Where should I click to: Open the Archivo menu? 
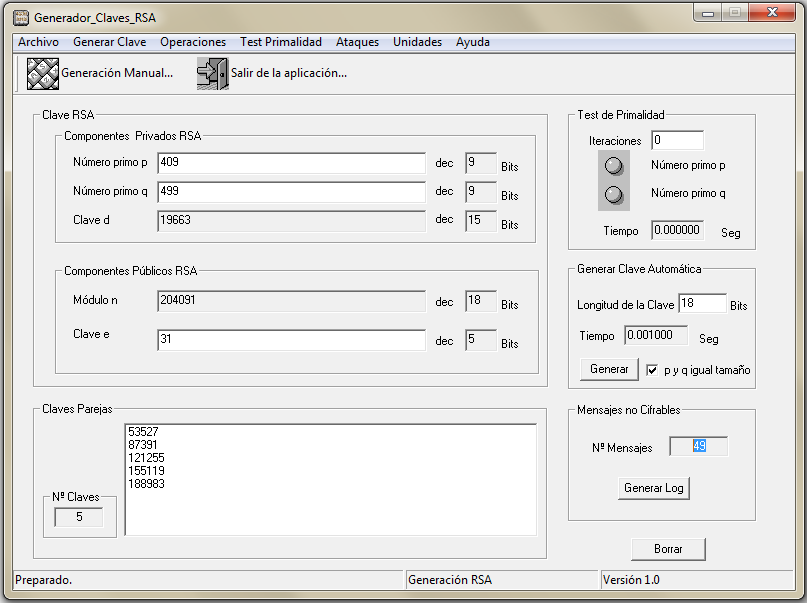38,42
